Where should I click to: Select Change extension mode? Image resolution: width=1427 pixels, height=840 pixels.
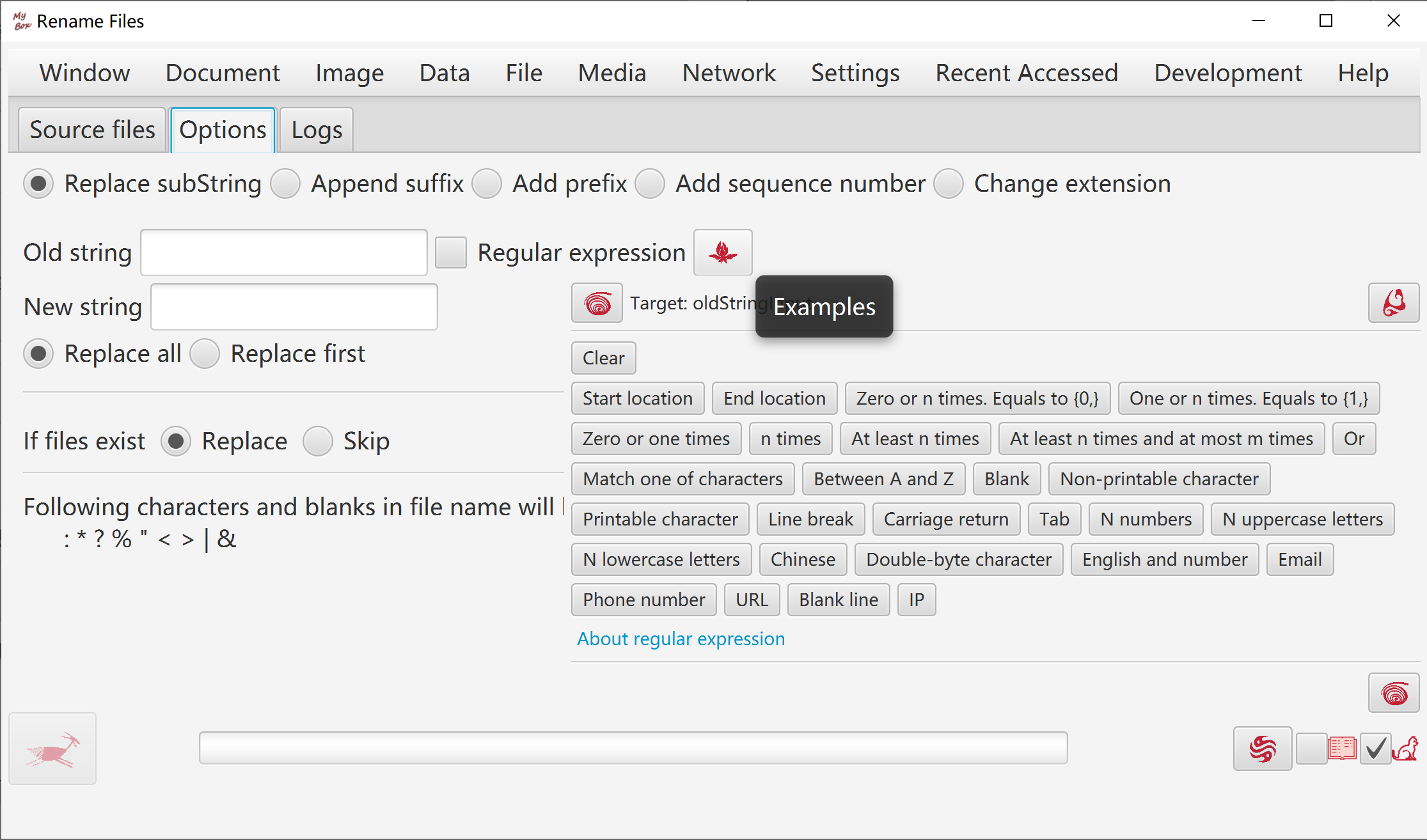pyautogui.click(x=949, y=184)
